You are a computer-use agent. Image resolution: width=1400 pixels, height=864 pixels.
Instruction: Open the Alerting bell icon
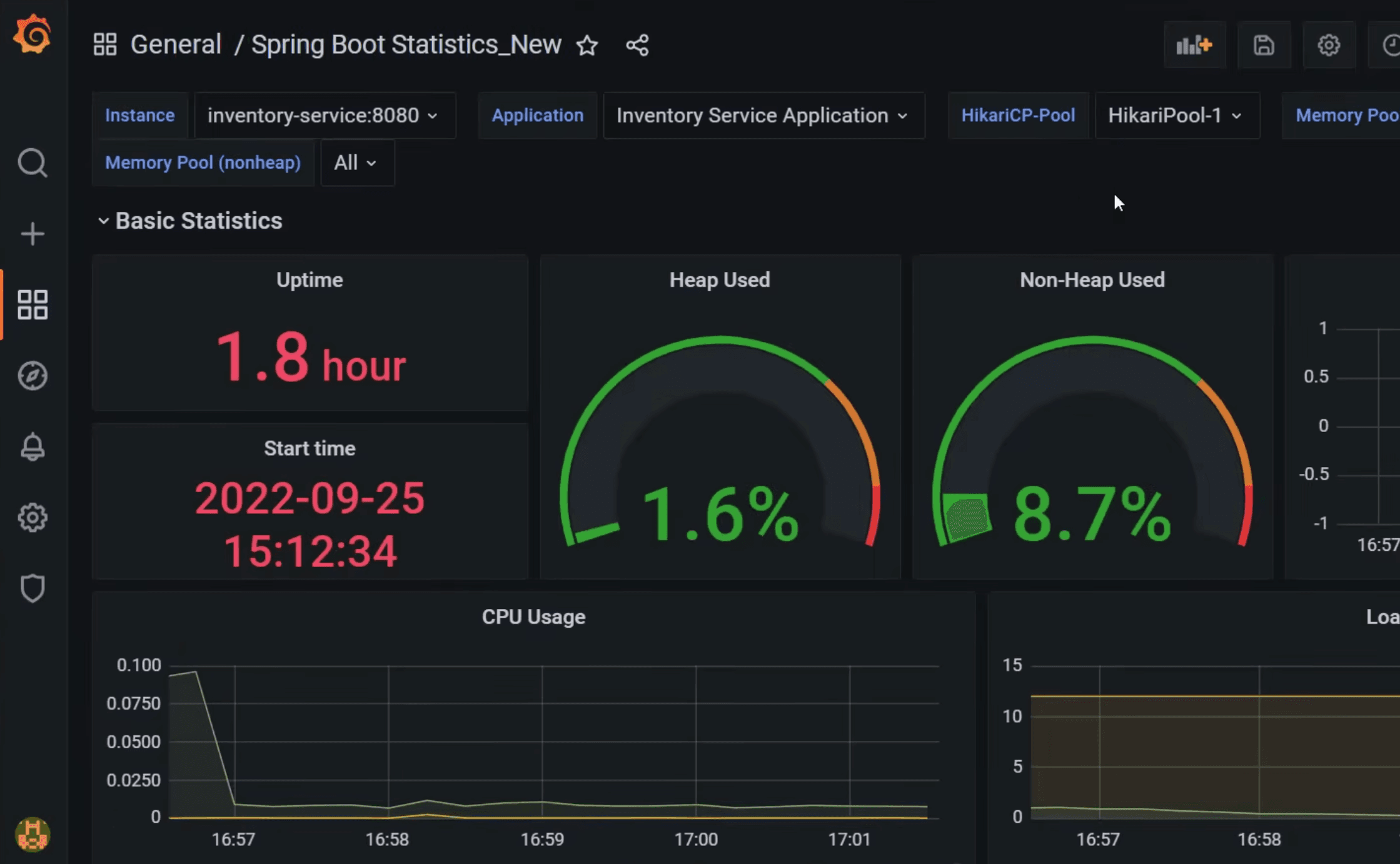tap(33, 447)
